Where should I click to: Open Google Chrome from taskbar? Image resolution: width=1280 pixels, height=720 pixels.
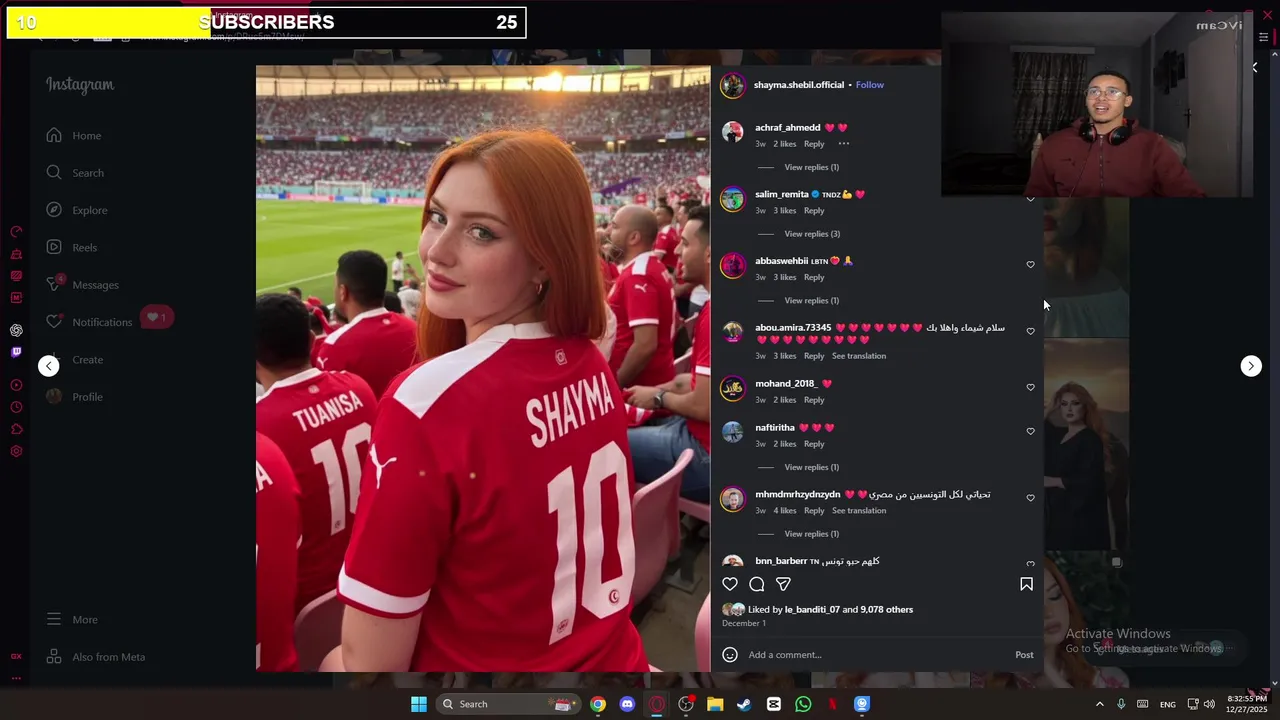point(597,704)
